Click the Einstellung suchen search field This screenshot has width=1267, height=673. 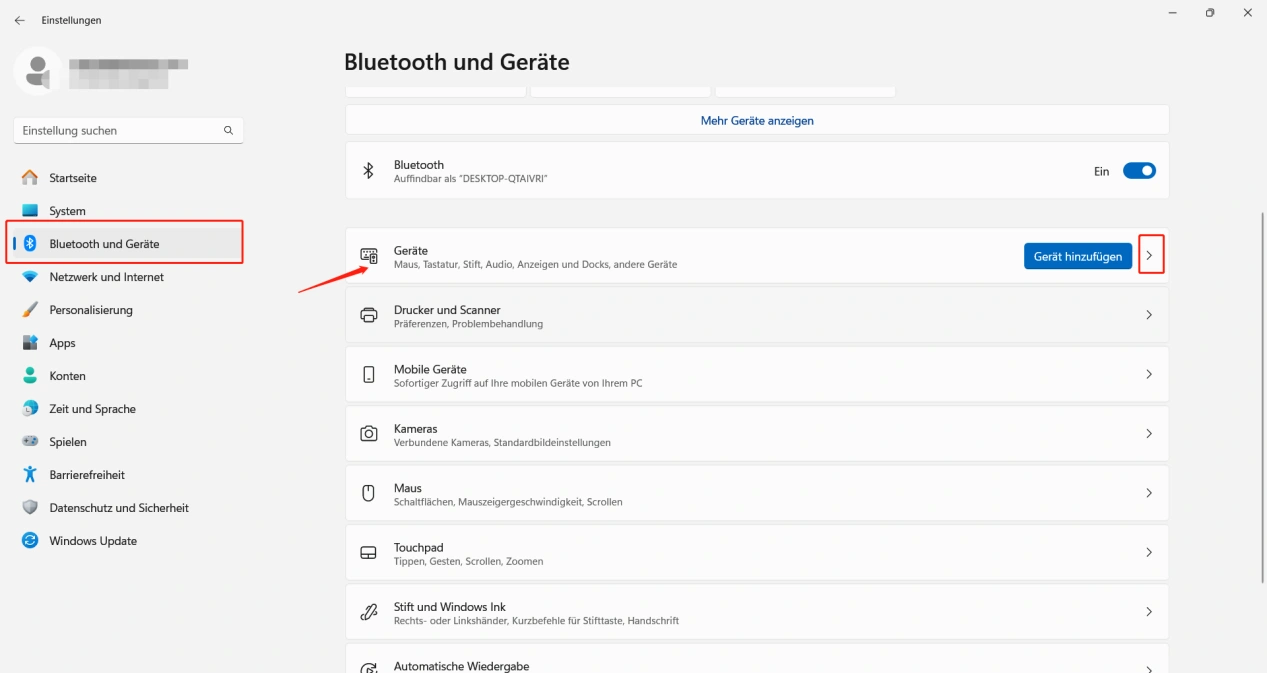pyautogui.click(x=118, y=130)
